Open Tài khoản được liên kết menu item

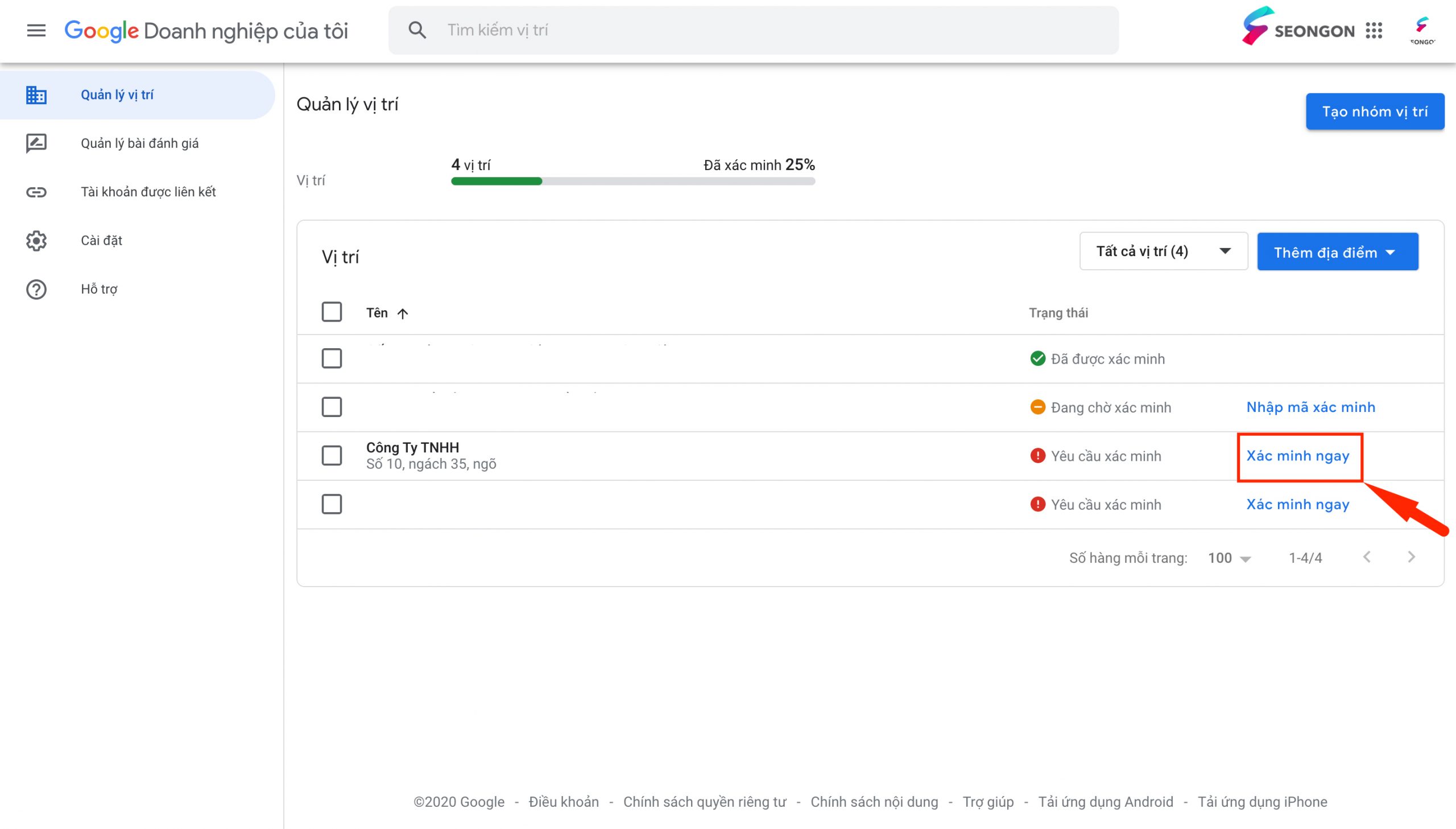[137, 192]
